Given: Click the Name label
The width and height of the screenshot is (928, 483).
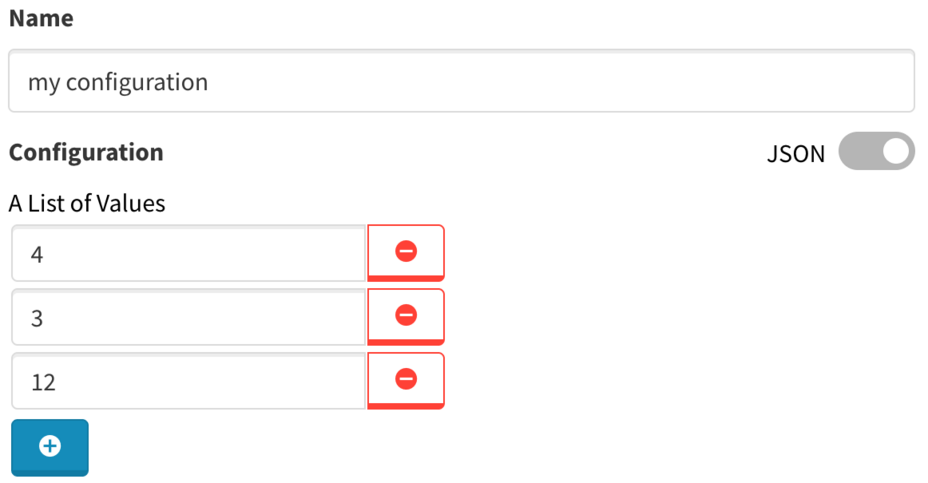Looking at the screenshot, I should coord(41,18).
